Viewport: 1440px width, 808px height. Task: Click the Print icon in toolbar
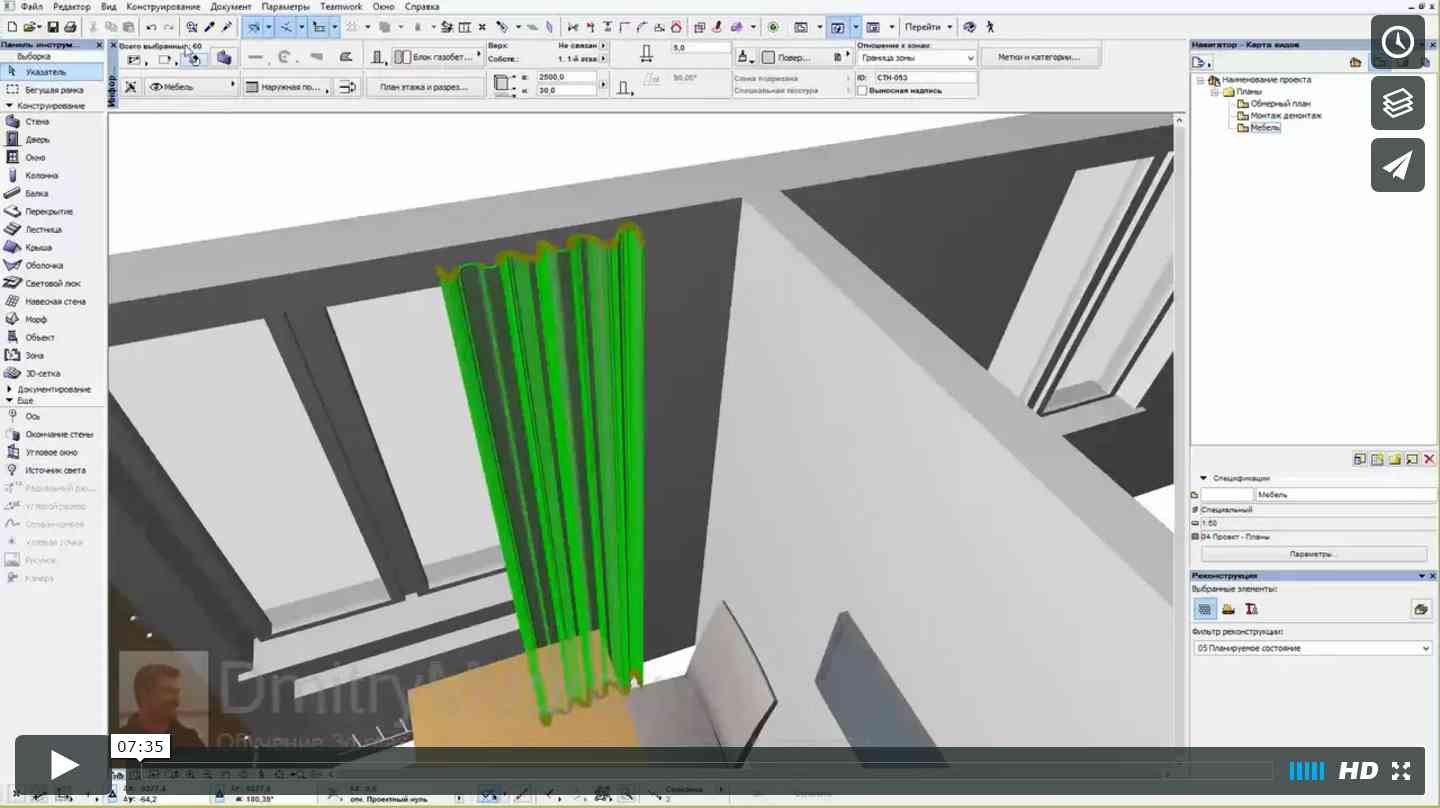tap(70, 27)
